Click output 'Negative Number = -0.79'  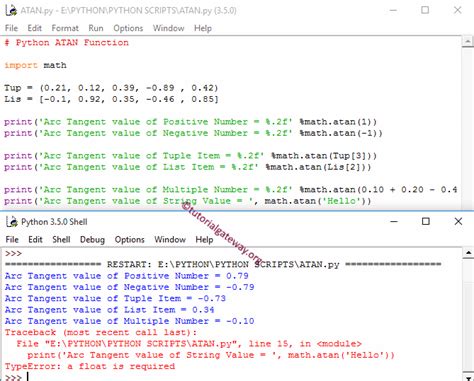[130, 287]
